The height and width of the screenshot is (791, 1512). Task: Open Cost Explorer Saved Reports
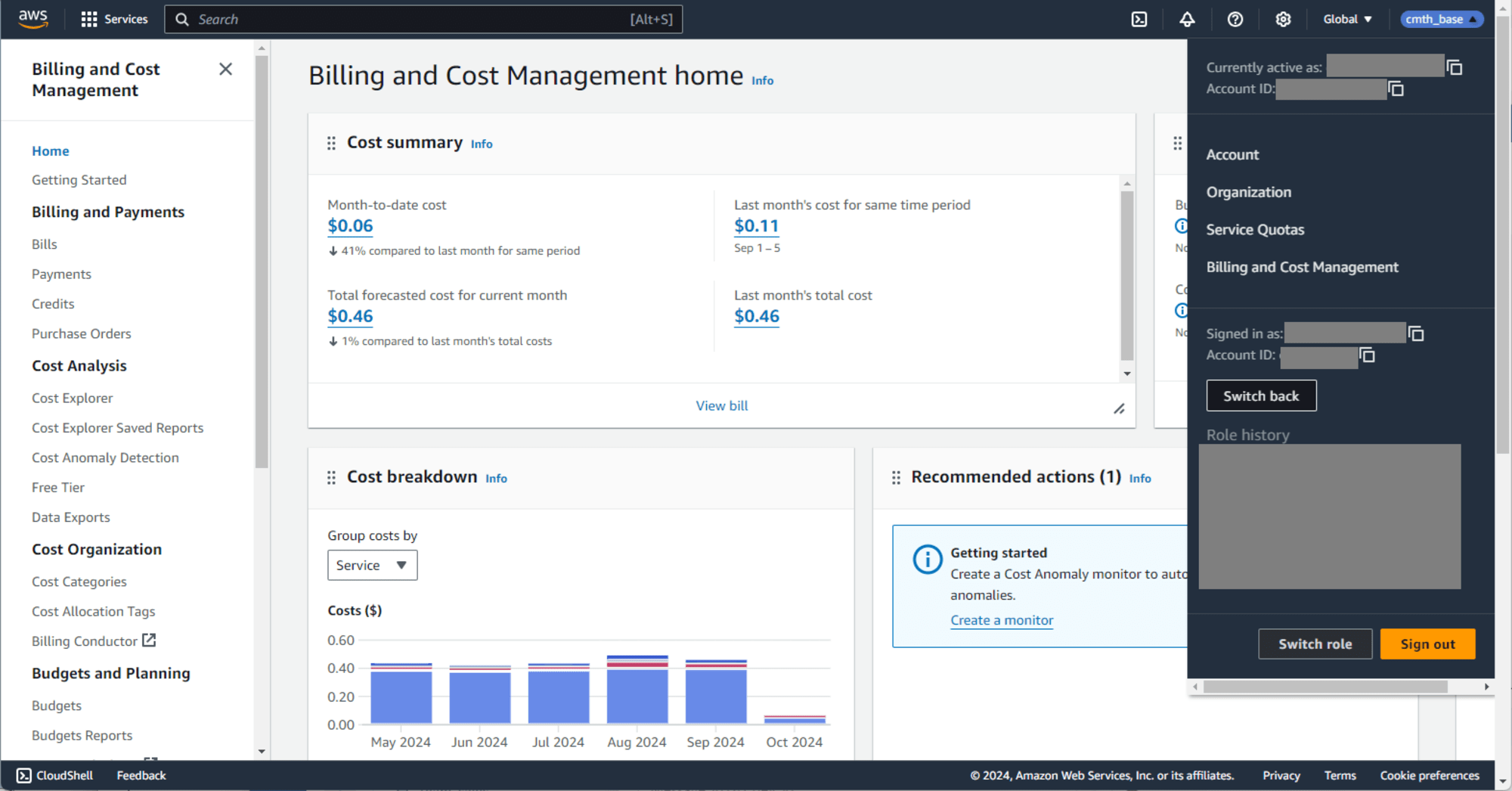(x=118, y=428)
